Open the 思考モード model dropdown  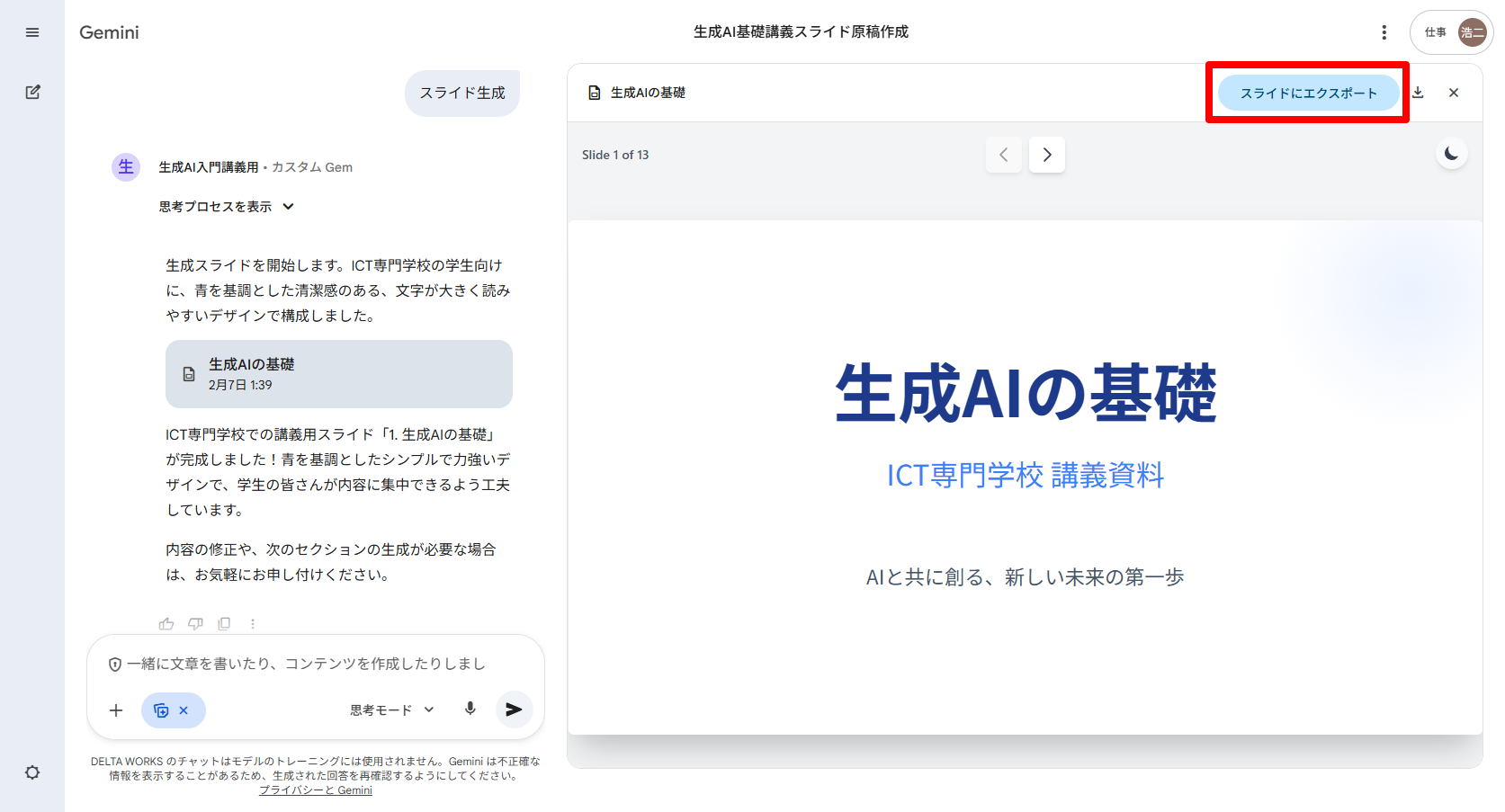[391, 710]
